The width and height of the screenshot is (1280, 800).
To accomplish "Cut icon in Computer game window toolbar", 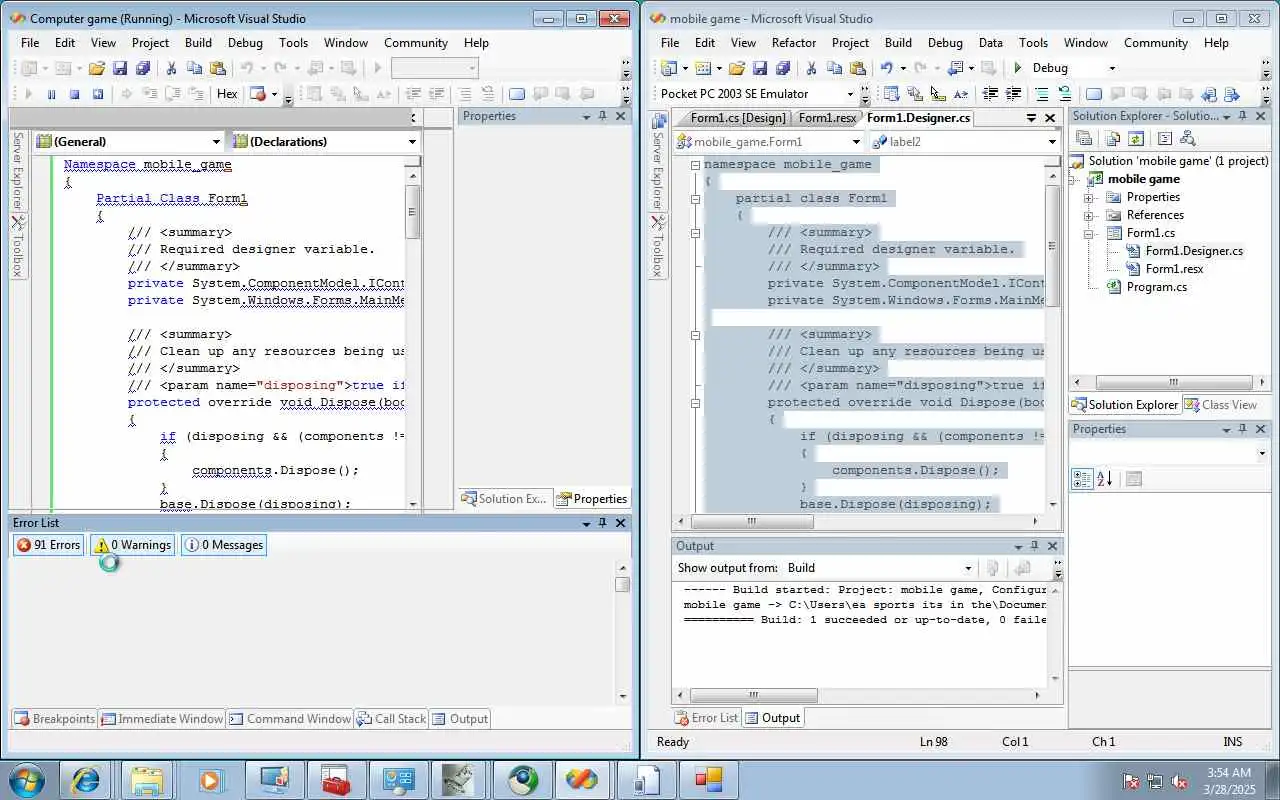I will pyautogui.click(x=171, y=68).
